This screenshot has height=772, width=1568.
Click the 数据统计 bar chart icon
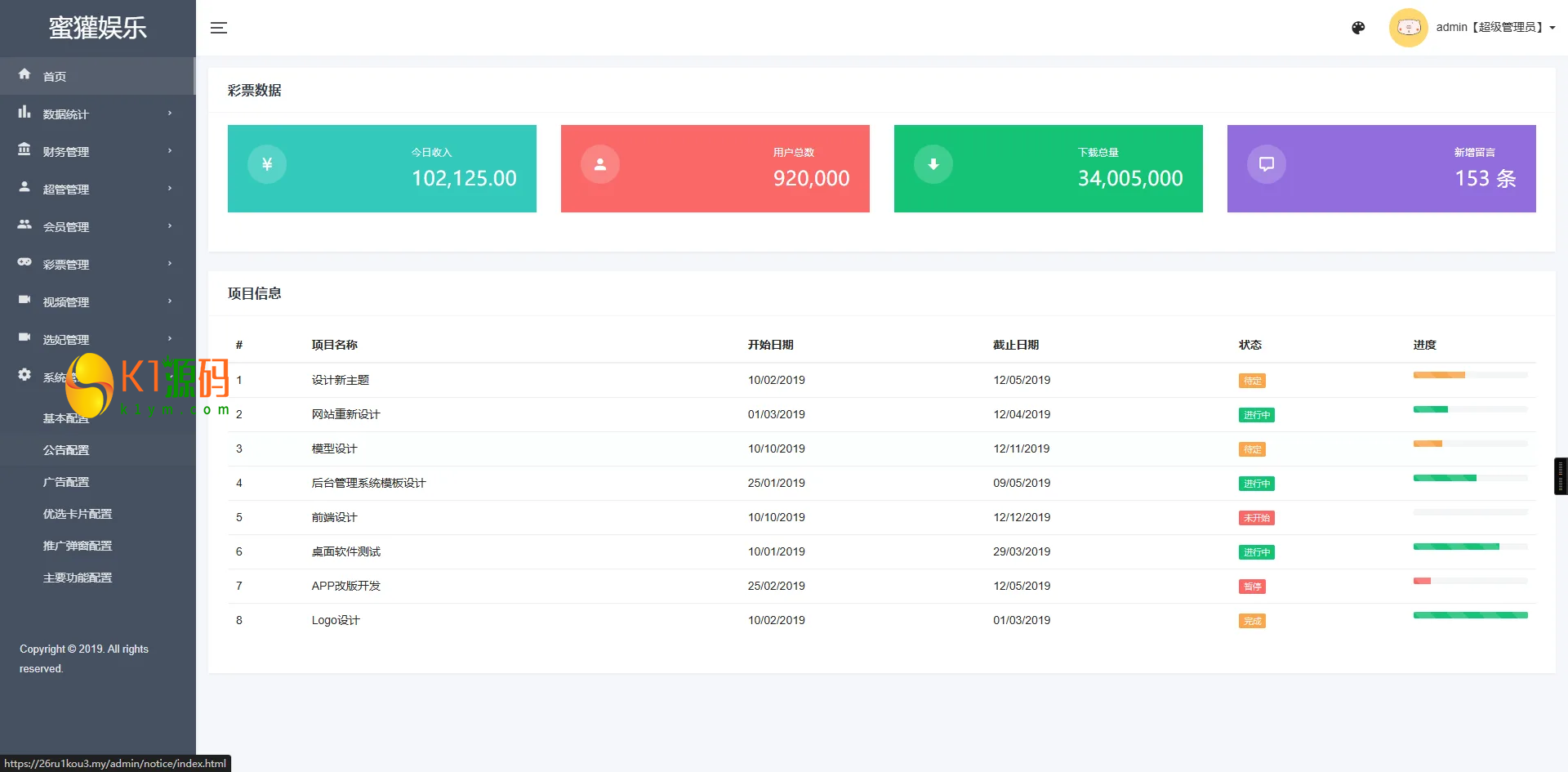[x=24, y=112]
